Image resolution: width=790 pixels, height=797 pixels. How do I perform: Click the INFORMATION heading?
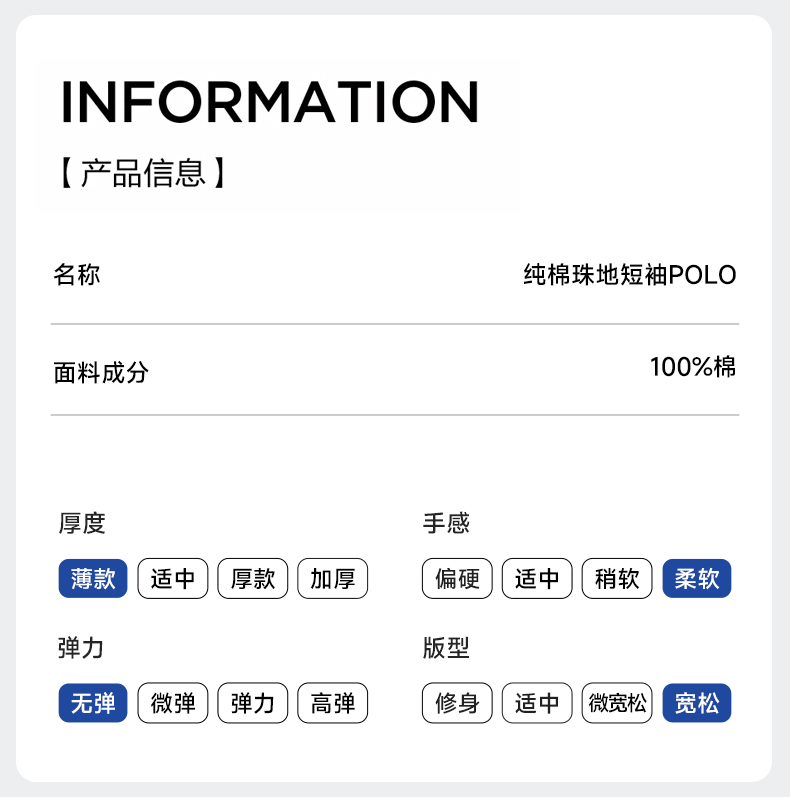click(270, 101)
